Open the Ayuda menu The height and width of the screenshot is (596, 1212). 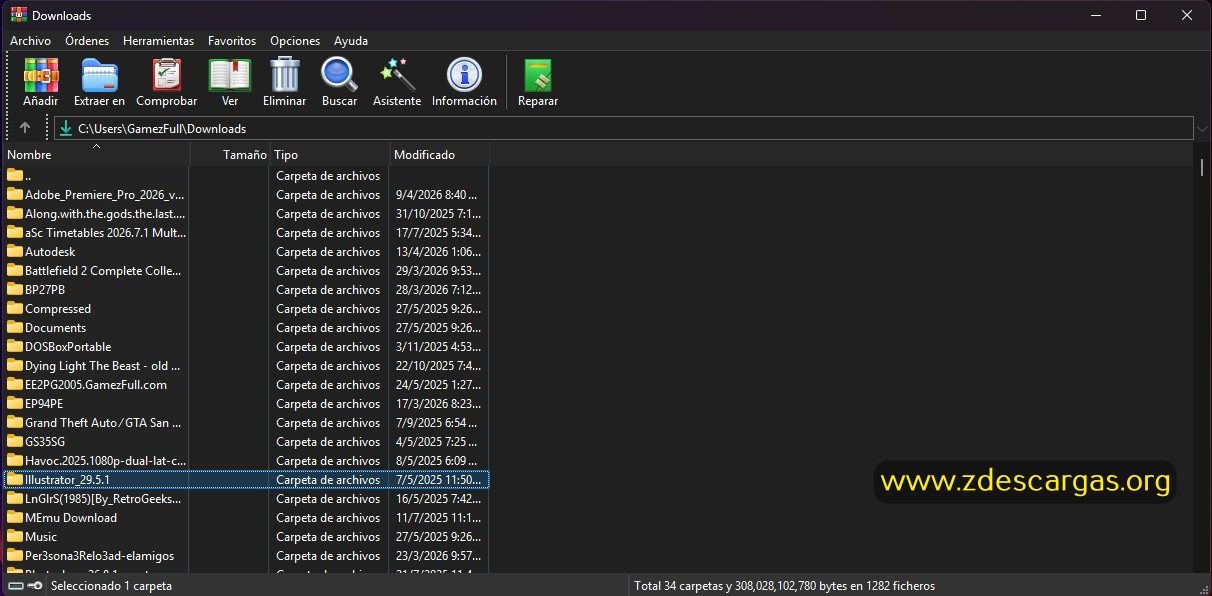pyautogui.click(x=351, y=41)
